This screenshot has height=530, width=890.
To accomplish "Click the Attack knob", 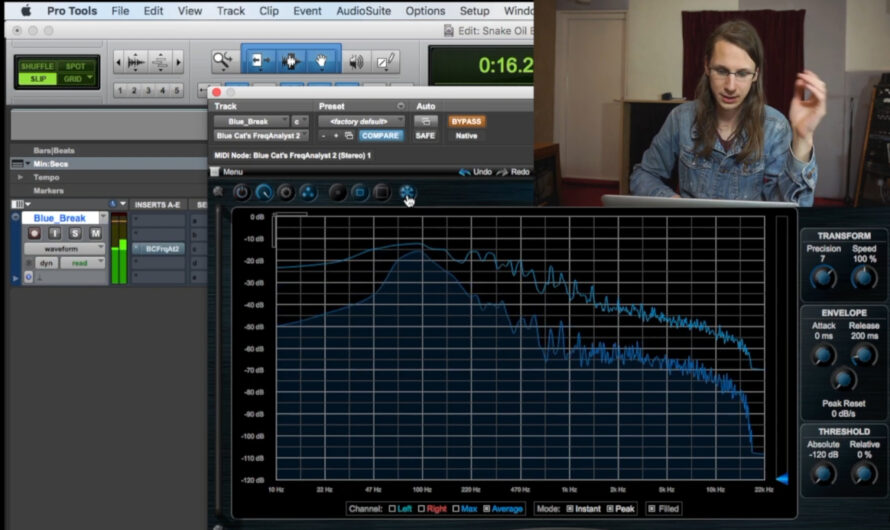I will [x=822, y=355].
